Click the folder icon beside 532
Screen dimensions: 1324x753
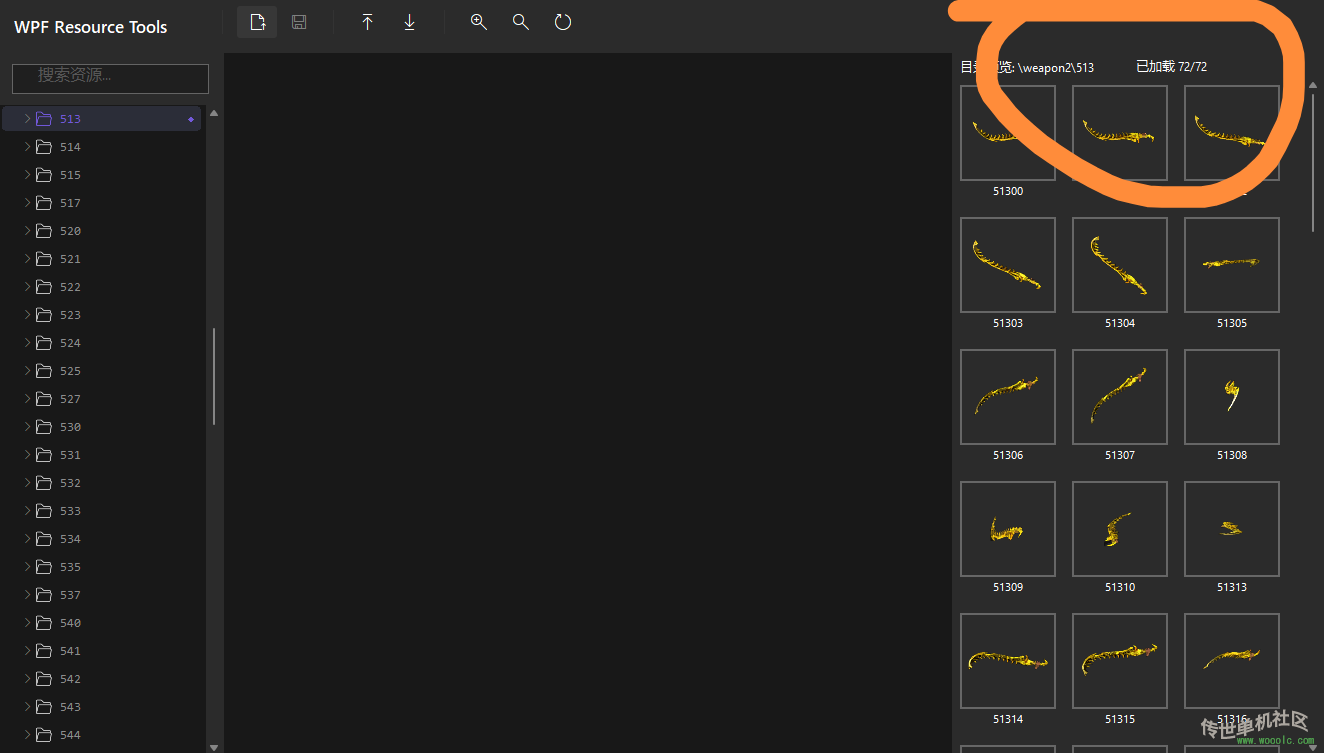(43, 483)
